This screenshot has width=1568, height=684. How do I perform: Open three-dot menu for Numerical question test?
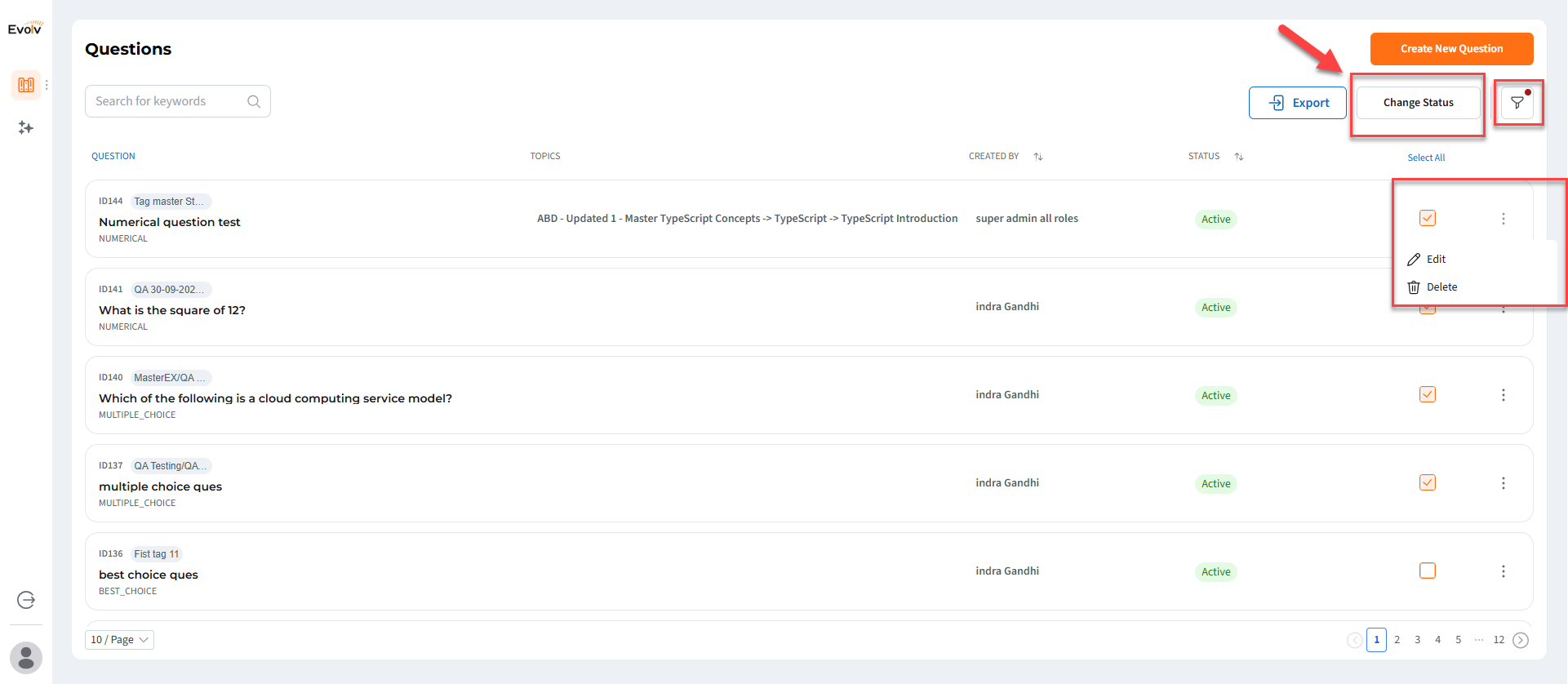1504,219
